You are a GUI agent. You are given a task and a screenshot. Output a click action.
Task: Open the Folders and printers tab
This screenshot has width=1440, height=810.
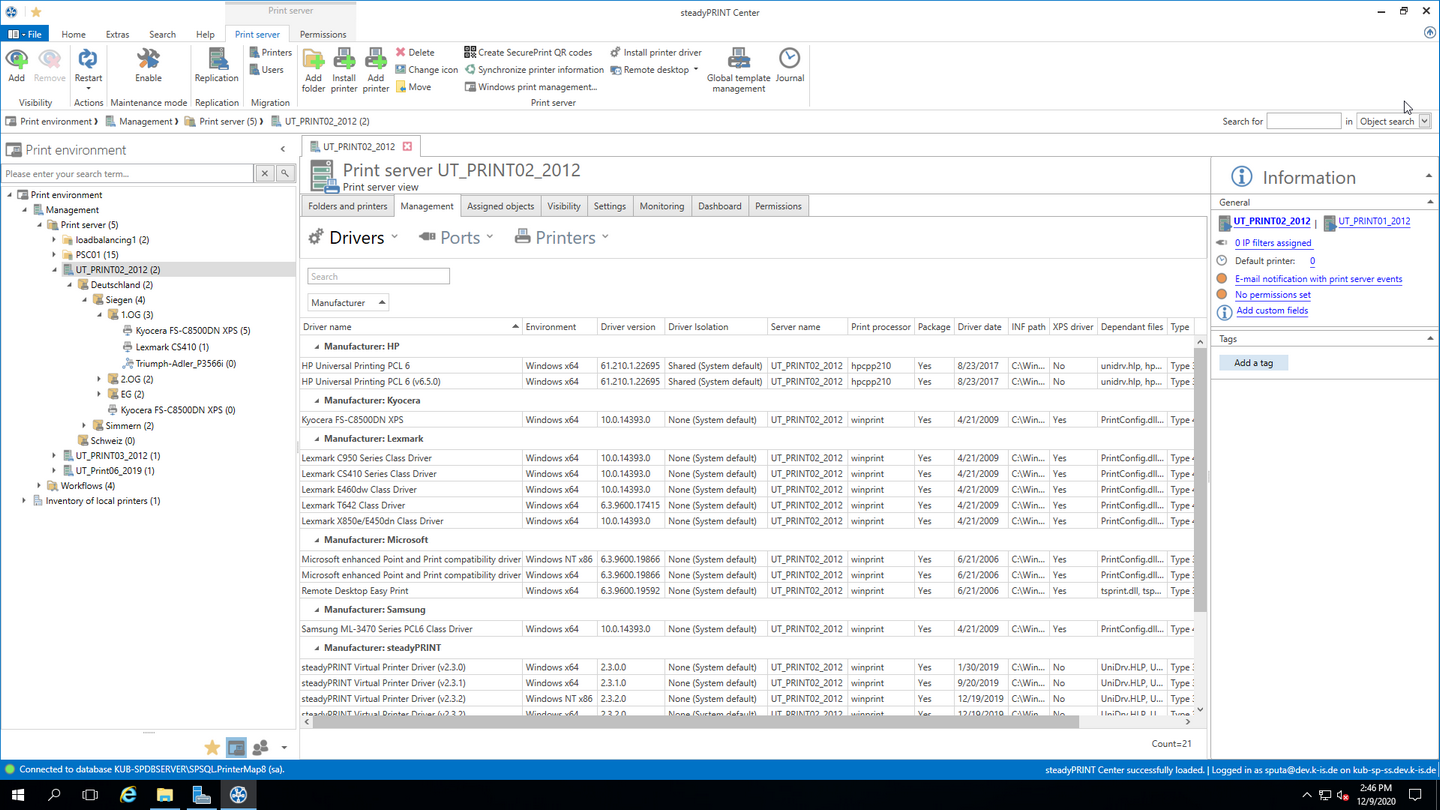coord(348,206)
